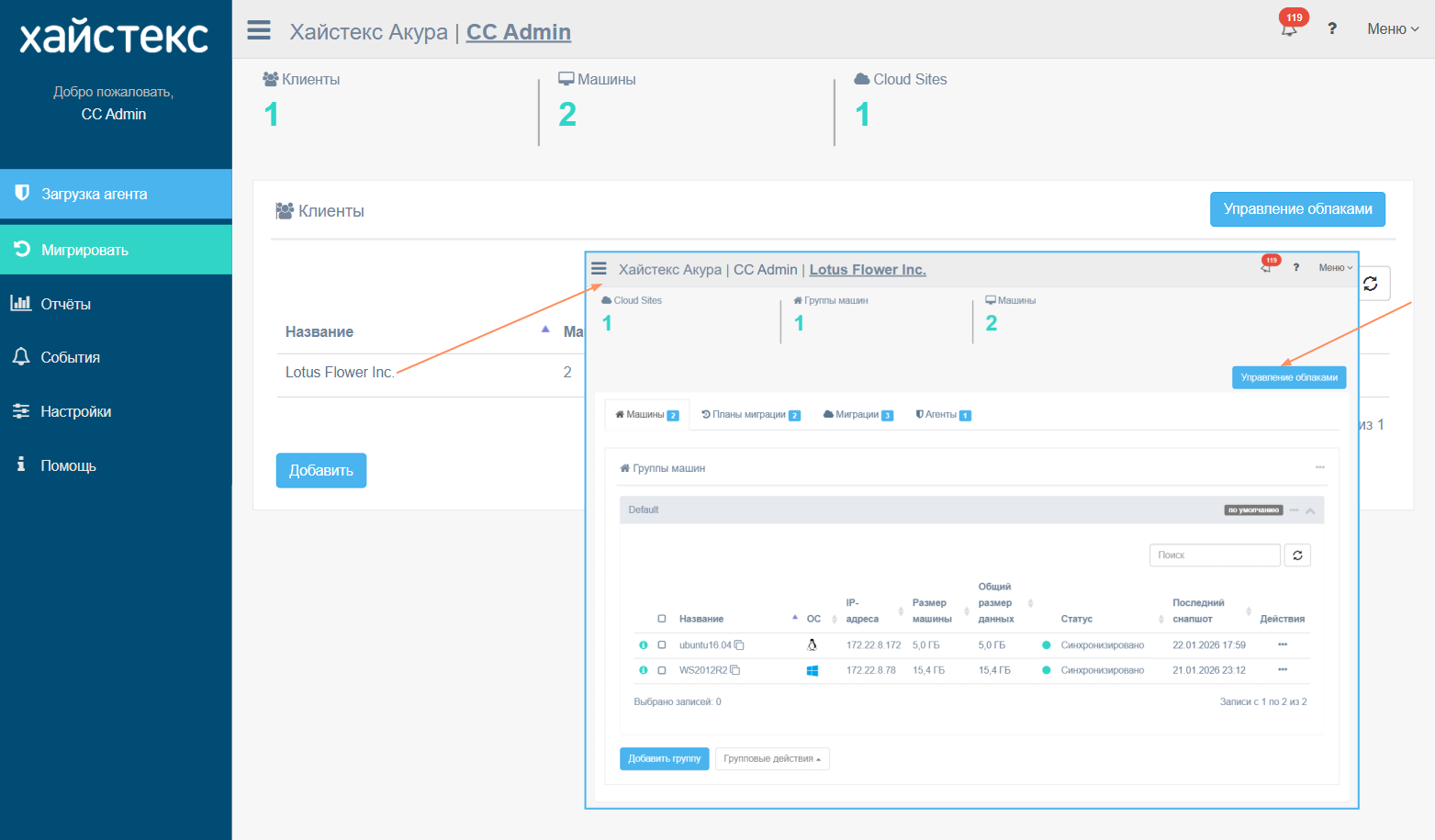Tick the WS2012R2 row checkbox
This screenshot has width=1435, height=840.
point(662,670)
